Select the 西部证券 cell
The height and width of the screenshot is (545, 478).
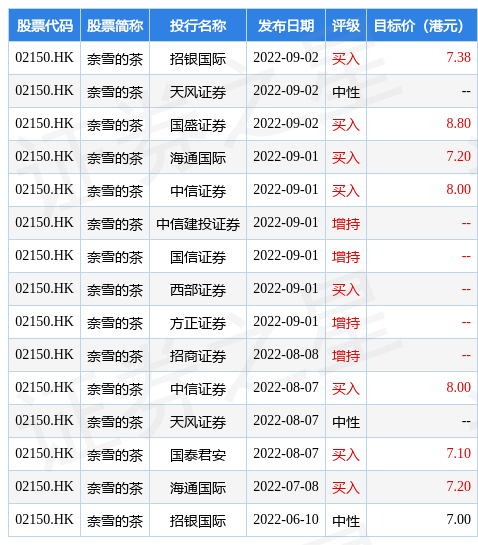click(198, 290)
